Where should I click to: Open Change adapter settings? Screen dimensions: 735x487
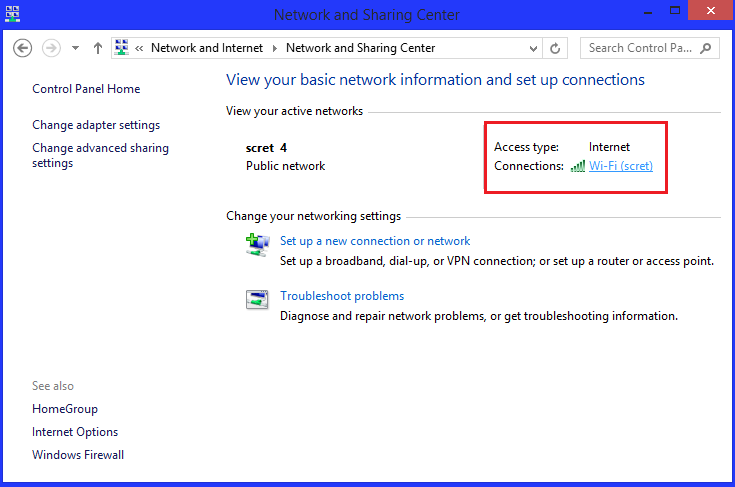pos(96,125)
